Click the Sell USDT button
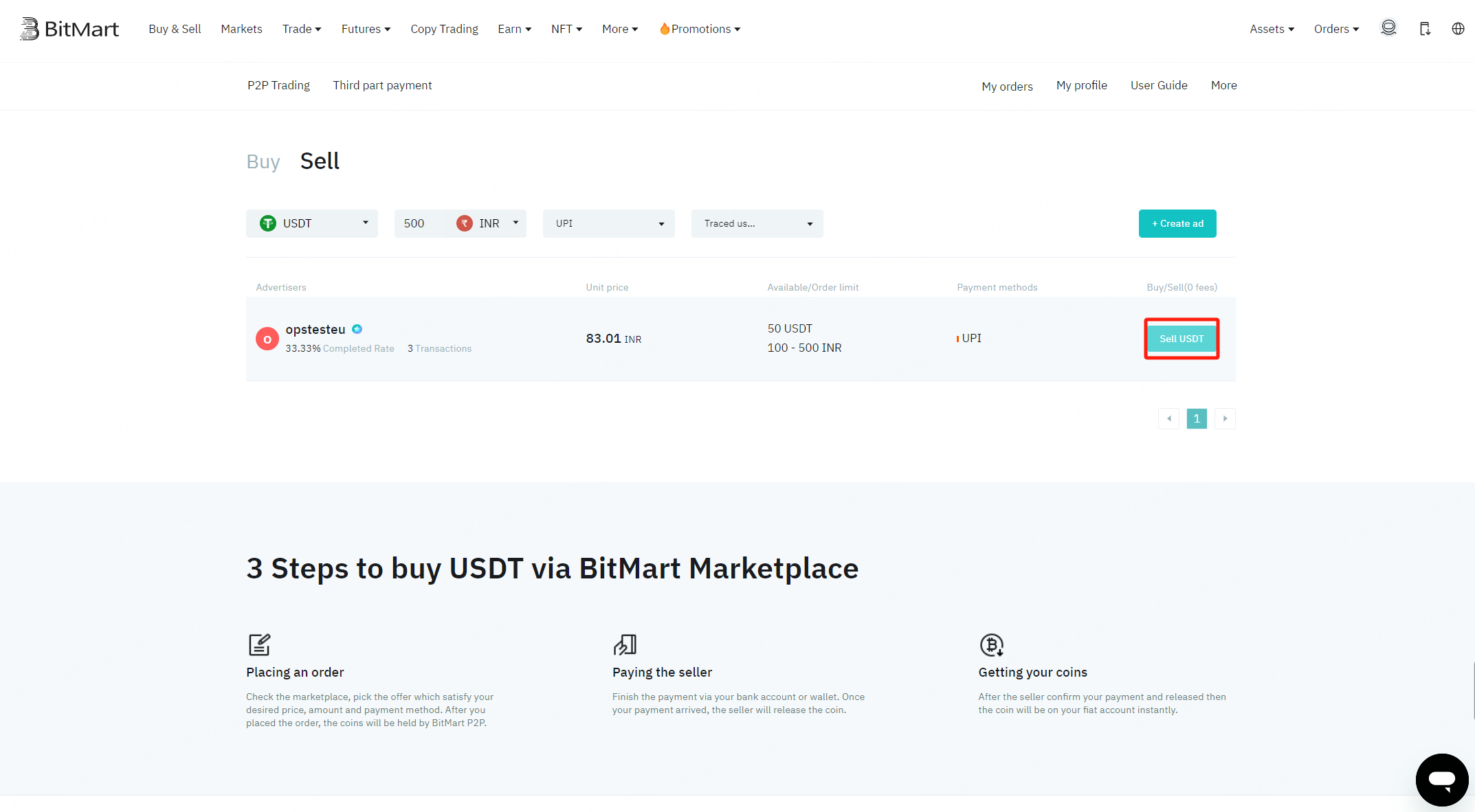This screenshot has width=1475, height=812. (x=1182, y=339)
